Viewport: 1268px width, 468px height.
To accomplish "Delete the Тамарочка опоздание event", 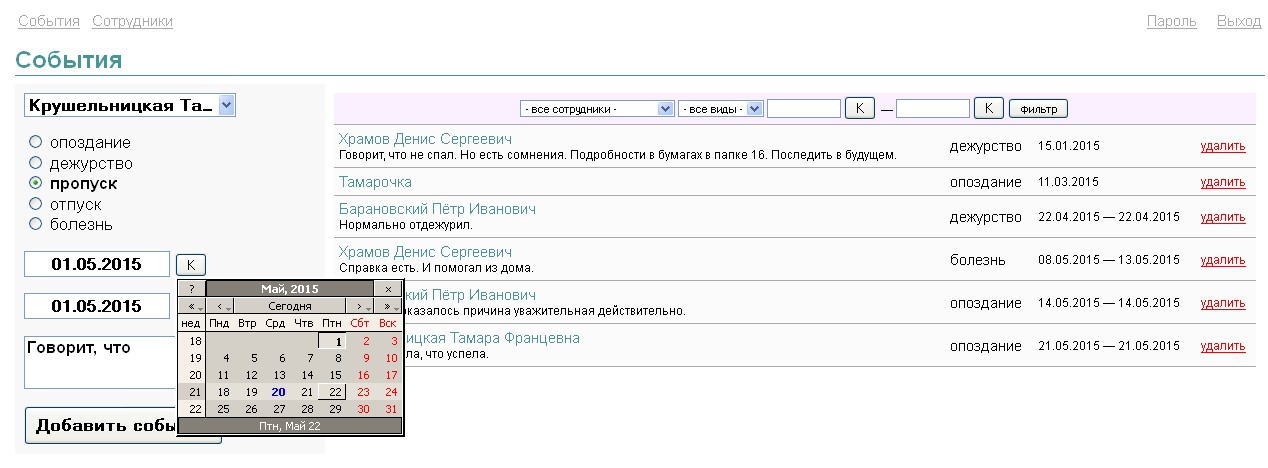I will tap(1223, 182).
